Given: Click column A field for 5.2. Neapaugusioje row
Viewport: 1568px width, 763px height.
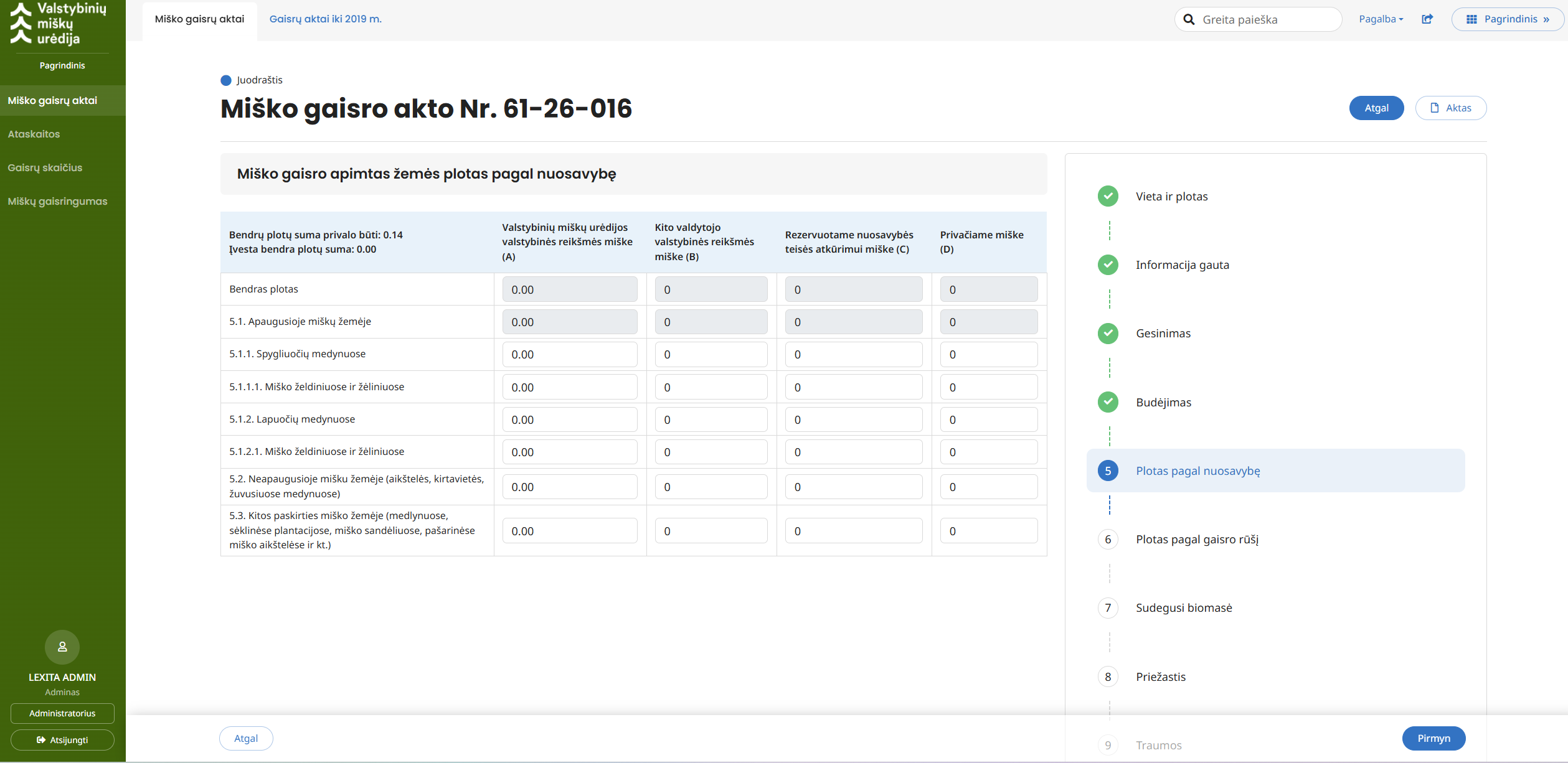Looking at the screenshot, I should pos(570,487).
